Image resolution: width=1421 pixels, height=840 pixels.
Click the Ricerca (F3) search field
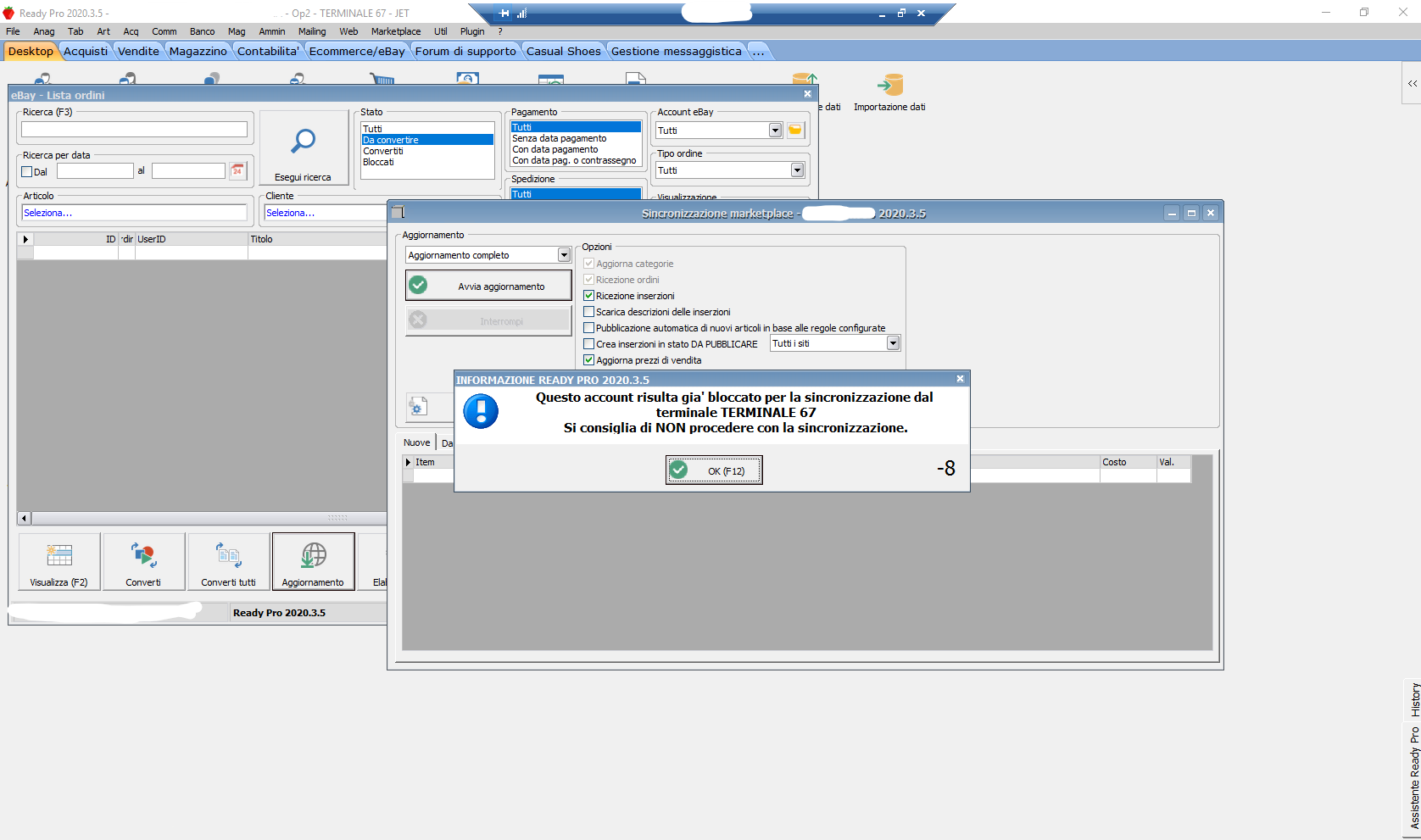click(134, 129)
